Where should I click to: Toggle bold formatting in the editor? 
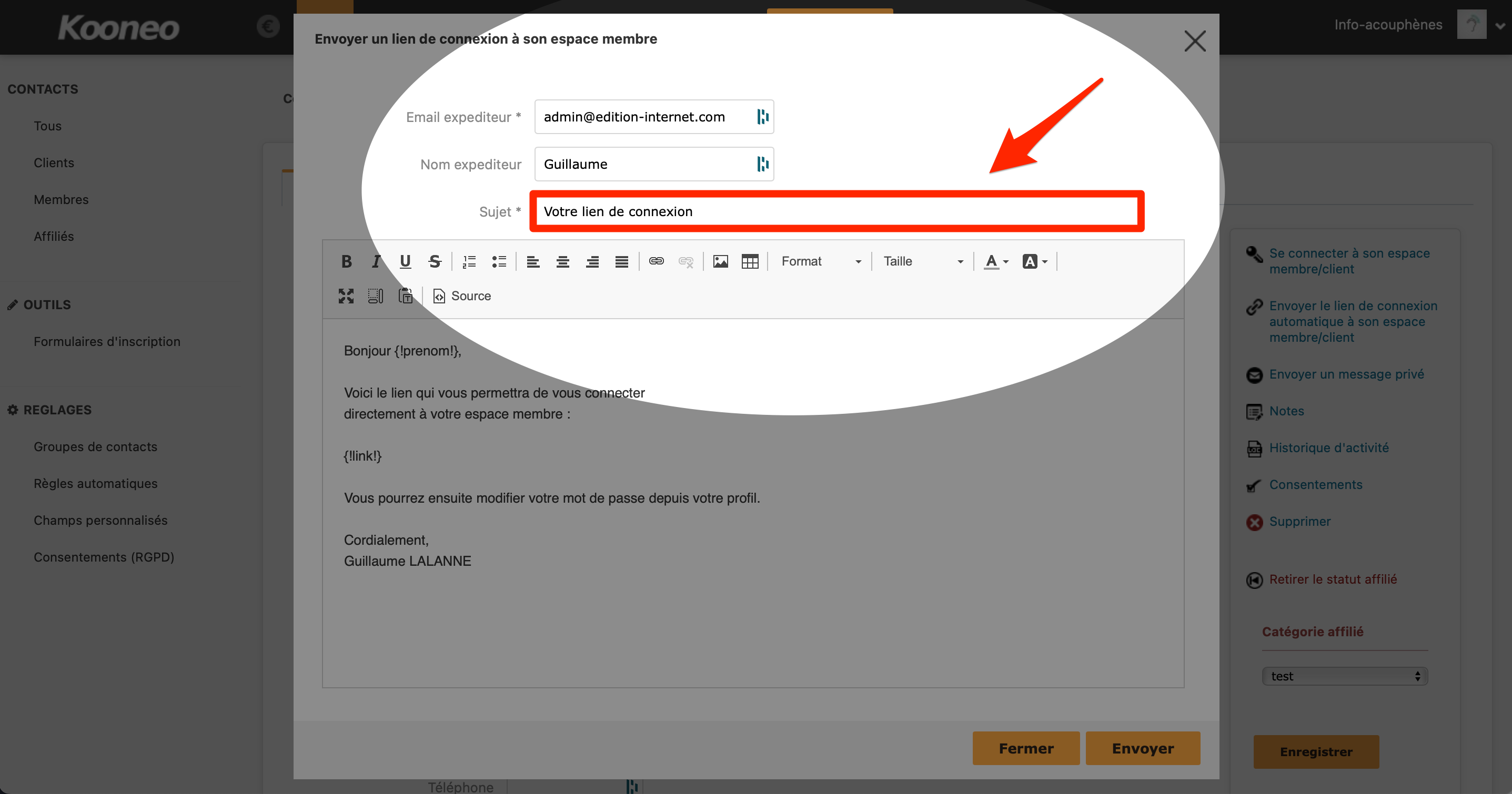pos(346,261)
